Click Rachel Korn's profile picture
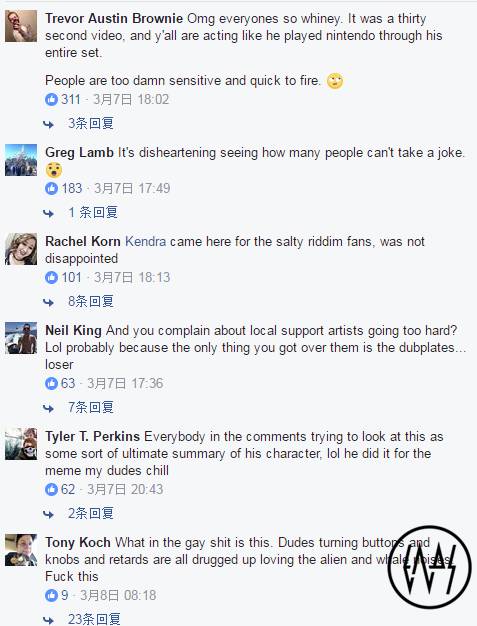 click(x=21, y=249)
